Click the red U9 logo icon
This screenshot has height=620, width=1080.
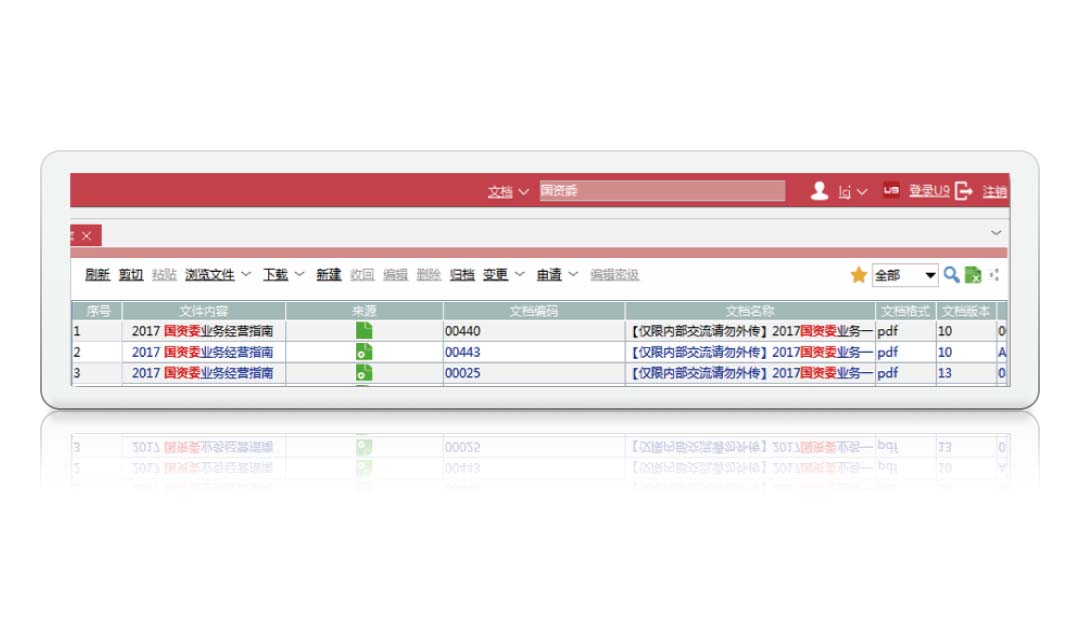click(x=890, y=191)
